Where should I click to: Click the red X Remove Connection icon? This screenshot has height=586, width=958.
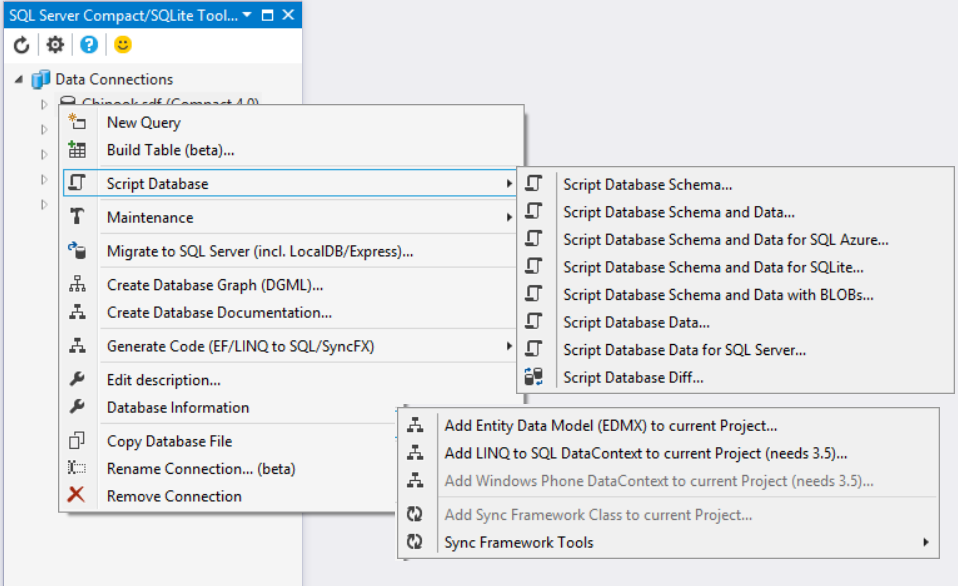click(x=76, y=495)
